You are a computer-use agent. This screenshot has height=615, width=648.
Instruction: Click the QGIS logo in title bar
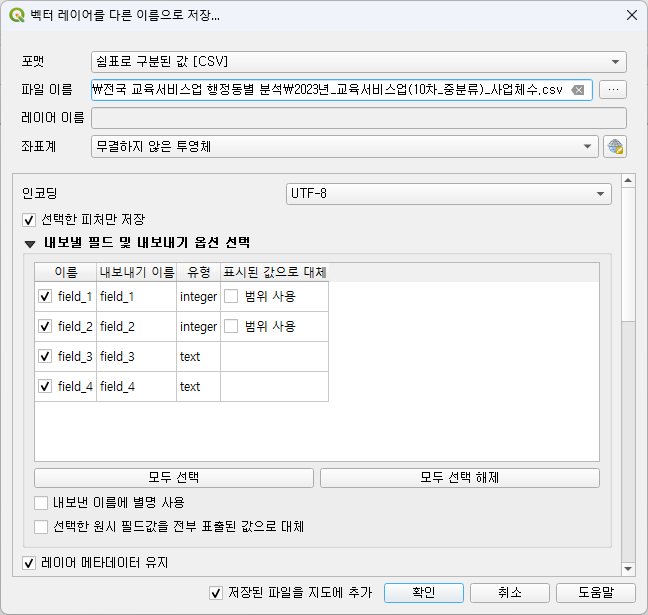17,15
